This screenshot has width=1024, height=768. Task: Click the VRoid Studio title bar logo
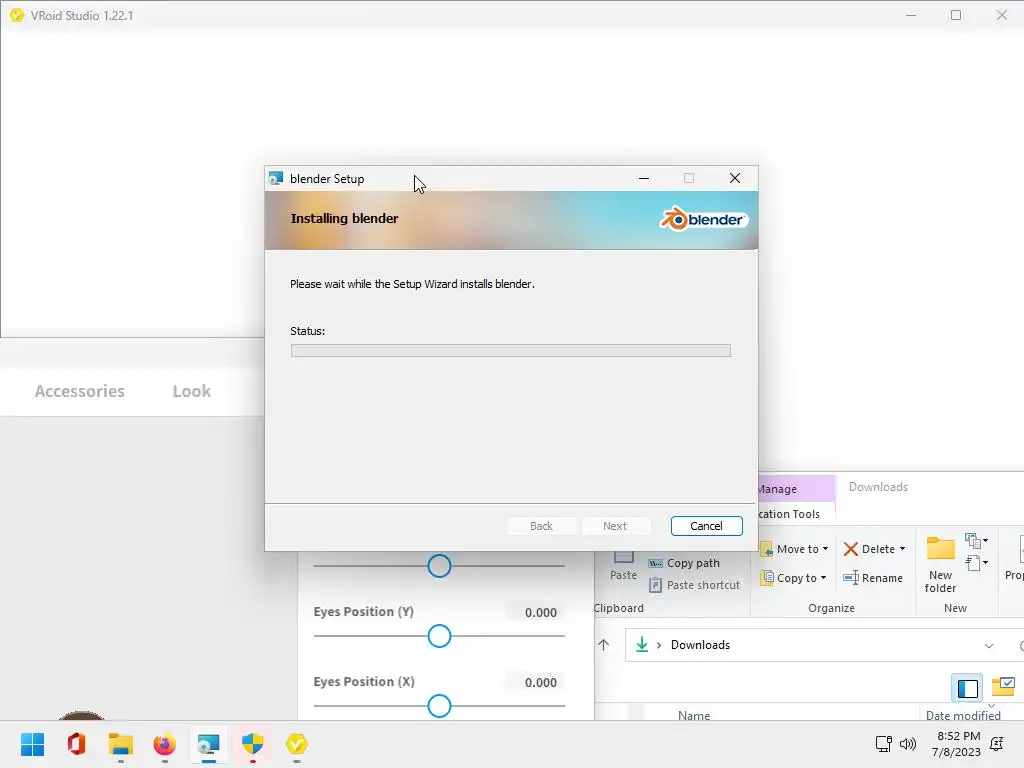pyautogui.click(x=17, y=15)
